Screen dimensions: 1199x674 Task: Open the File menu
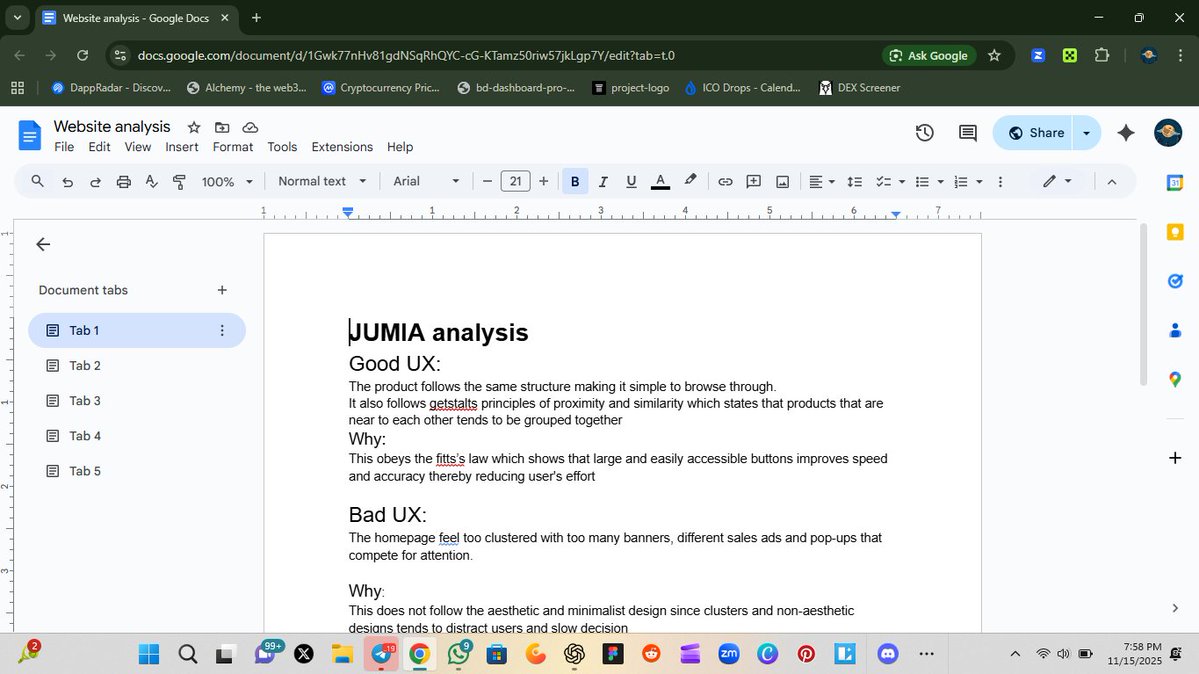point(64,147)
